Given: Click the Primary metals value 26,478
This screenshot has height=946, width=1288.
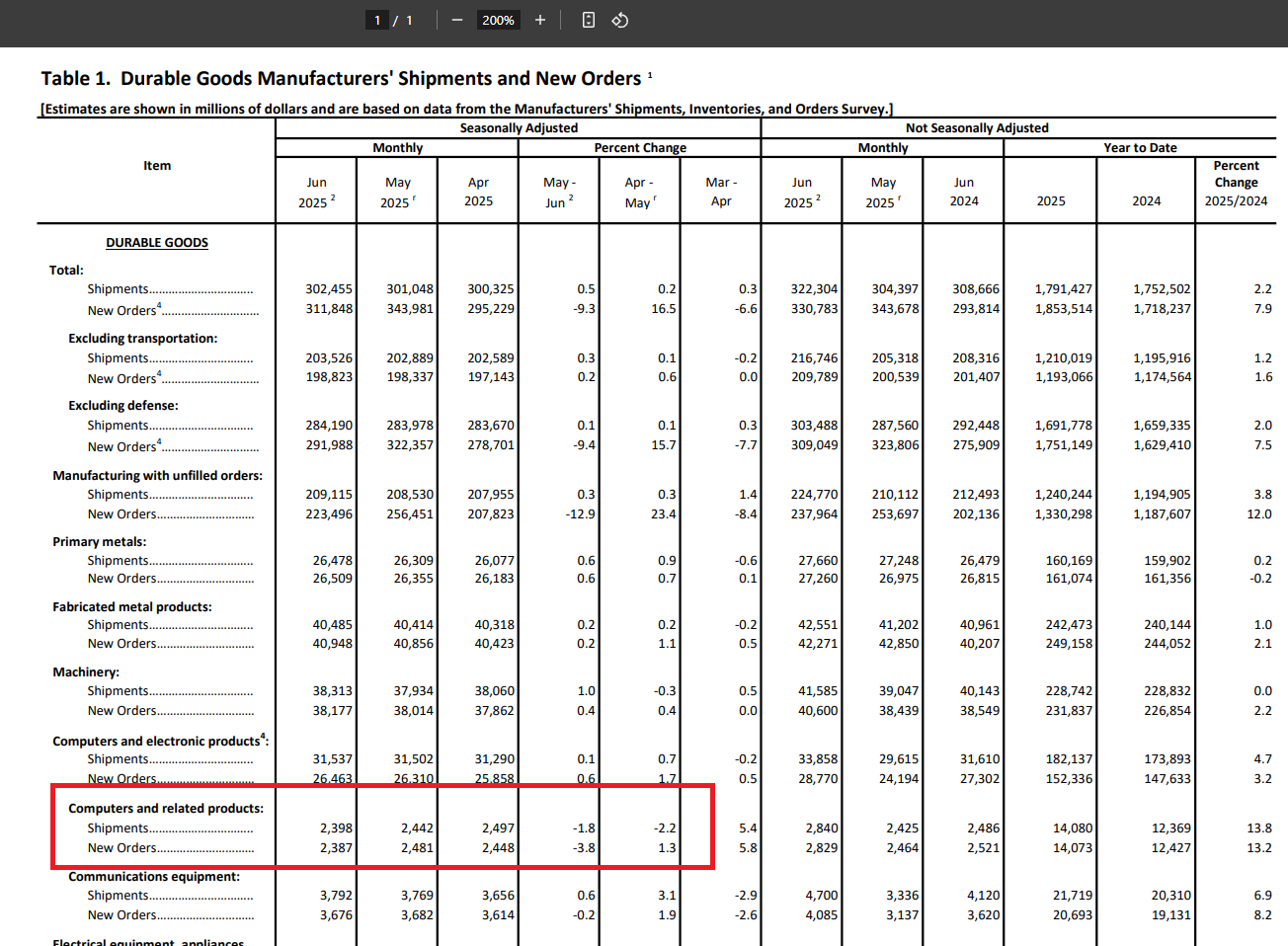Looking at the screenshot, I should pos(333,561).
